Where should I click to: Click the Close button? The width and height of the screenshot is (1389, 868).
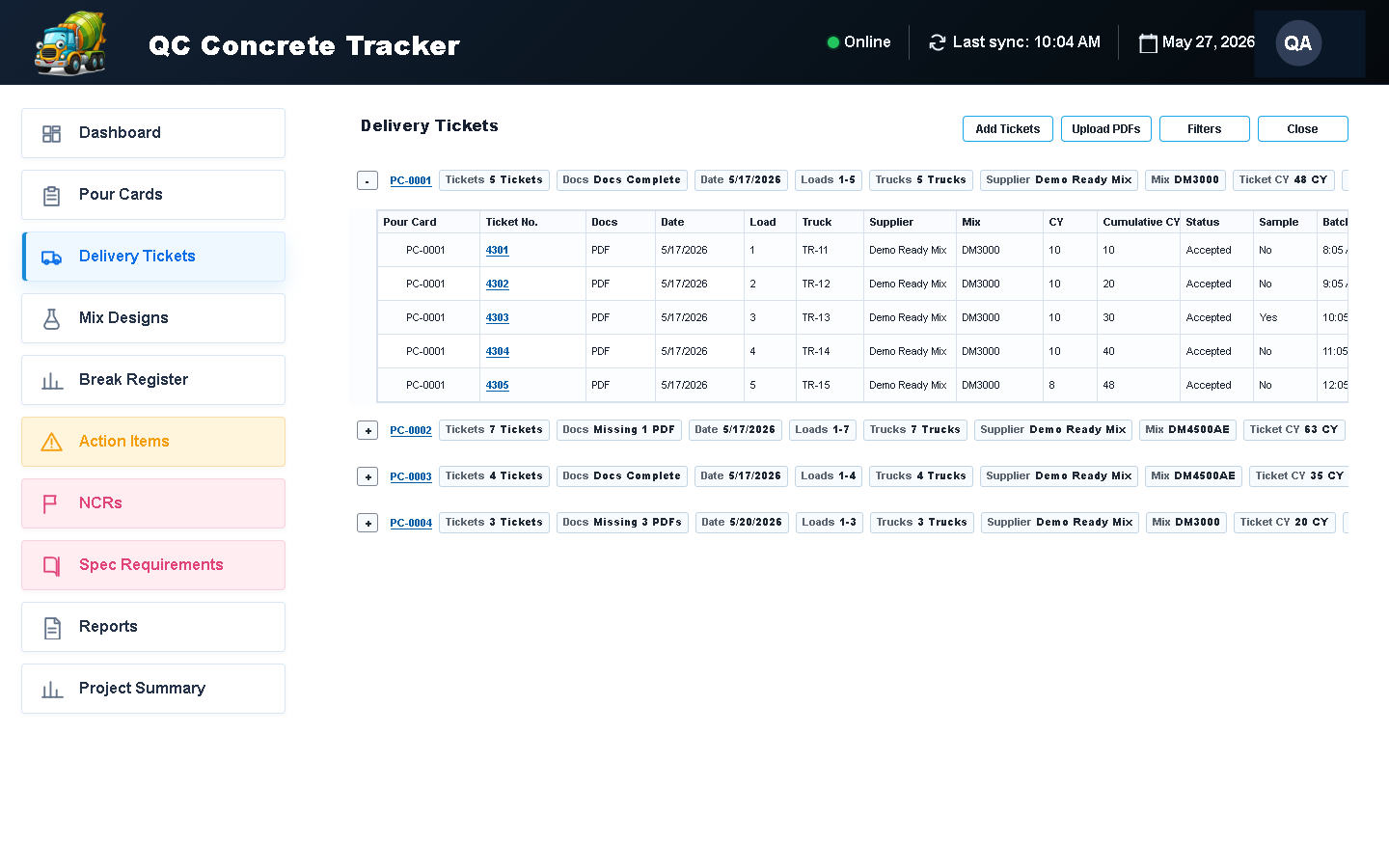(x=1303, y=129)
